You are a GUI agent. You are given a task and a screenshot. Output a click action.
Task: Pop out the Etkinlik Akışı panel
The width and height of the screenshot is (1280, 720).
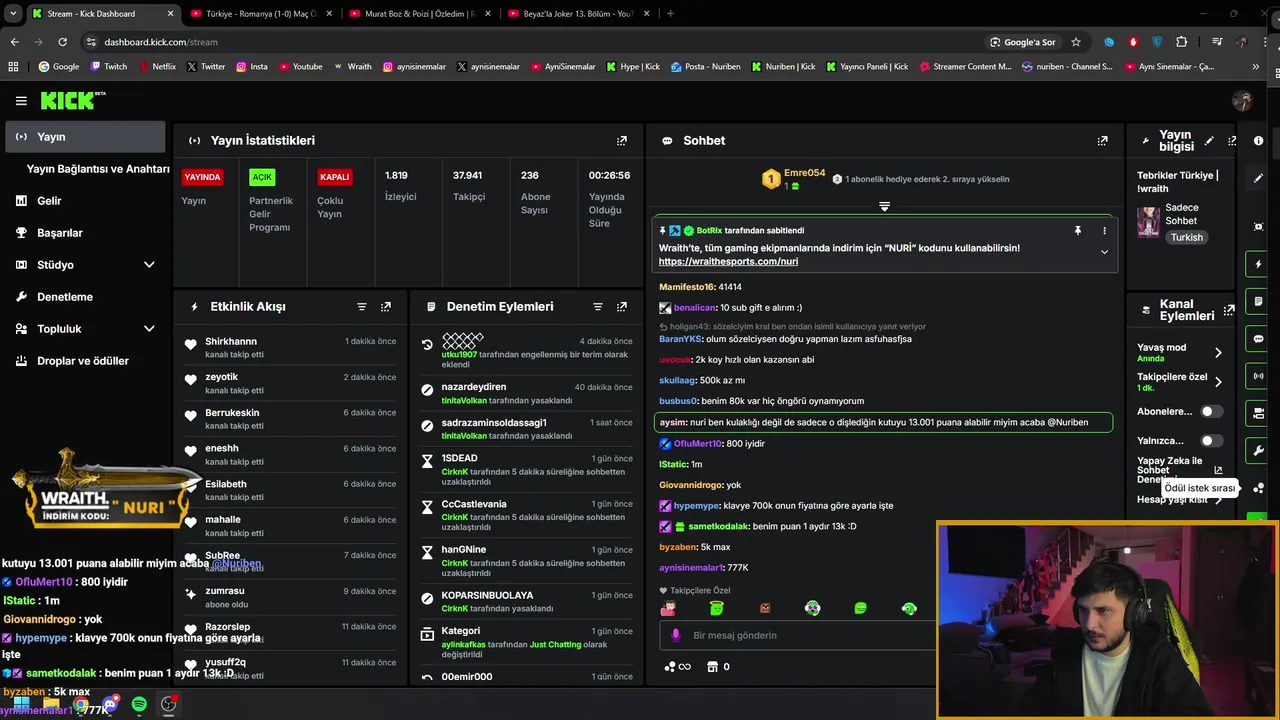pyautogui.click(x=386, y=307)
